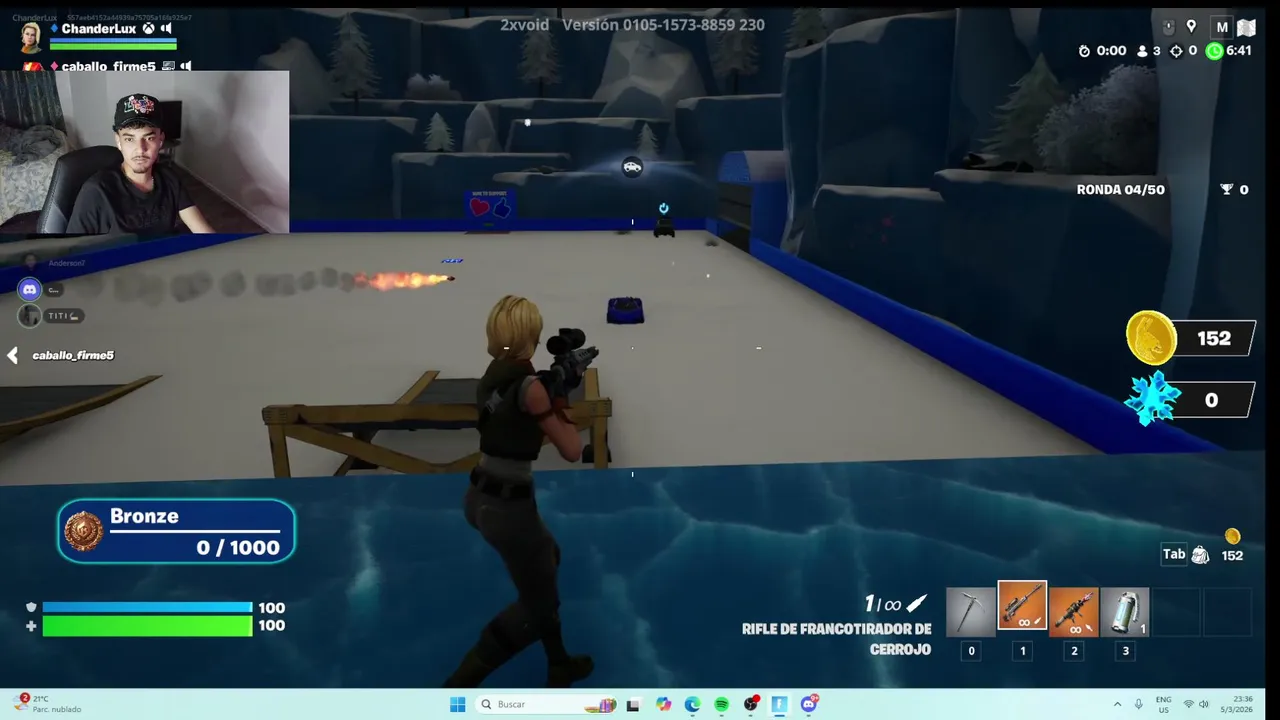Click the blue snowflake currency icon
1280x720 pixels.
(1151, 398)
